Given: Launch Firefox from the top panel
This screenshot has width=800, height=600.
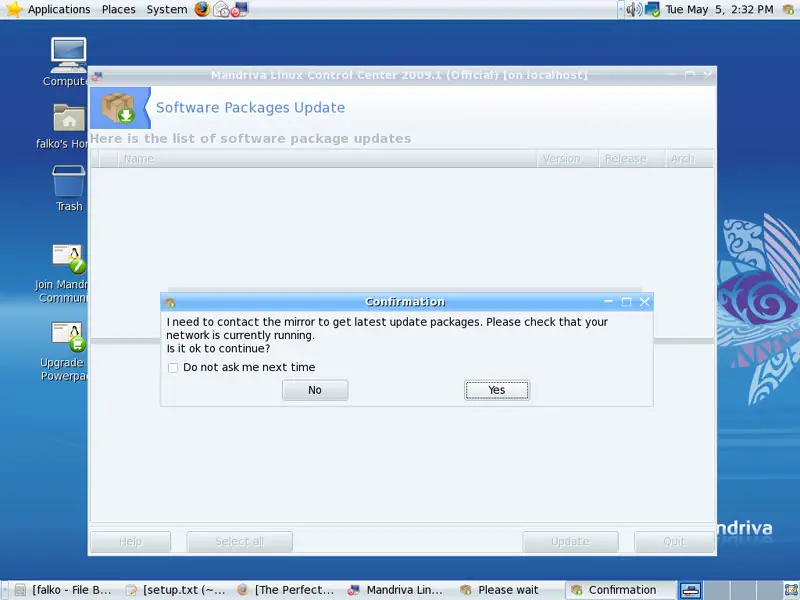Looking at the screenshot, I should click(x=202, y=9).
